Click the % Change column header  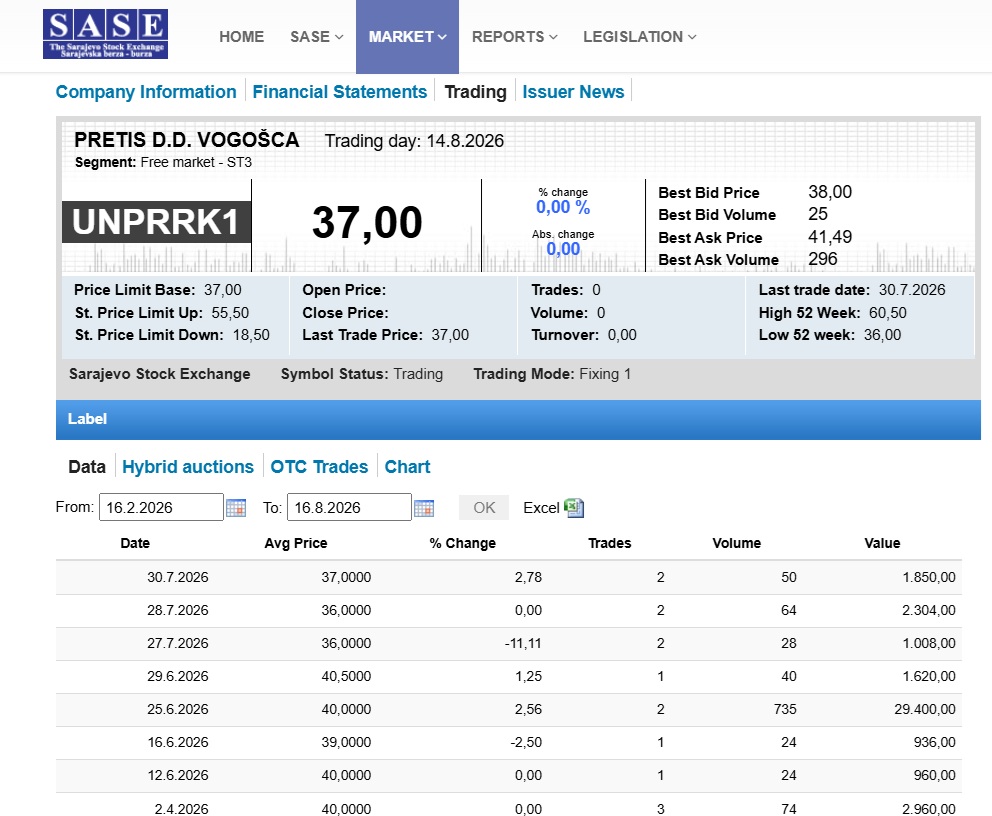pos(462,543)
